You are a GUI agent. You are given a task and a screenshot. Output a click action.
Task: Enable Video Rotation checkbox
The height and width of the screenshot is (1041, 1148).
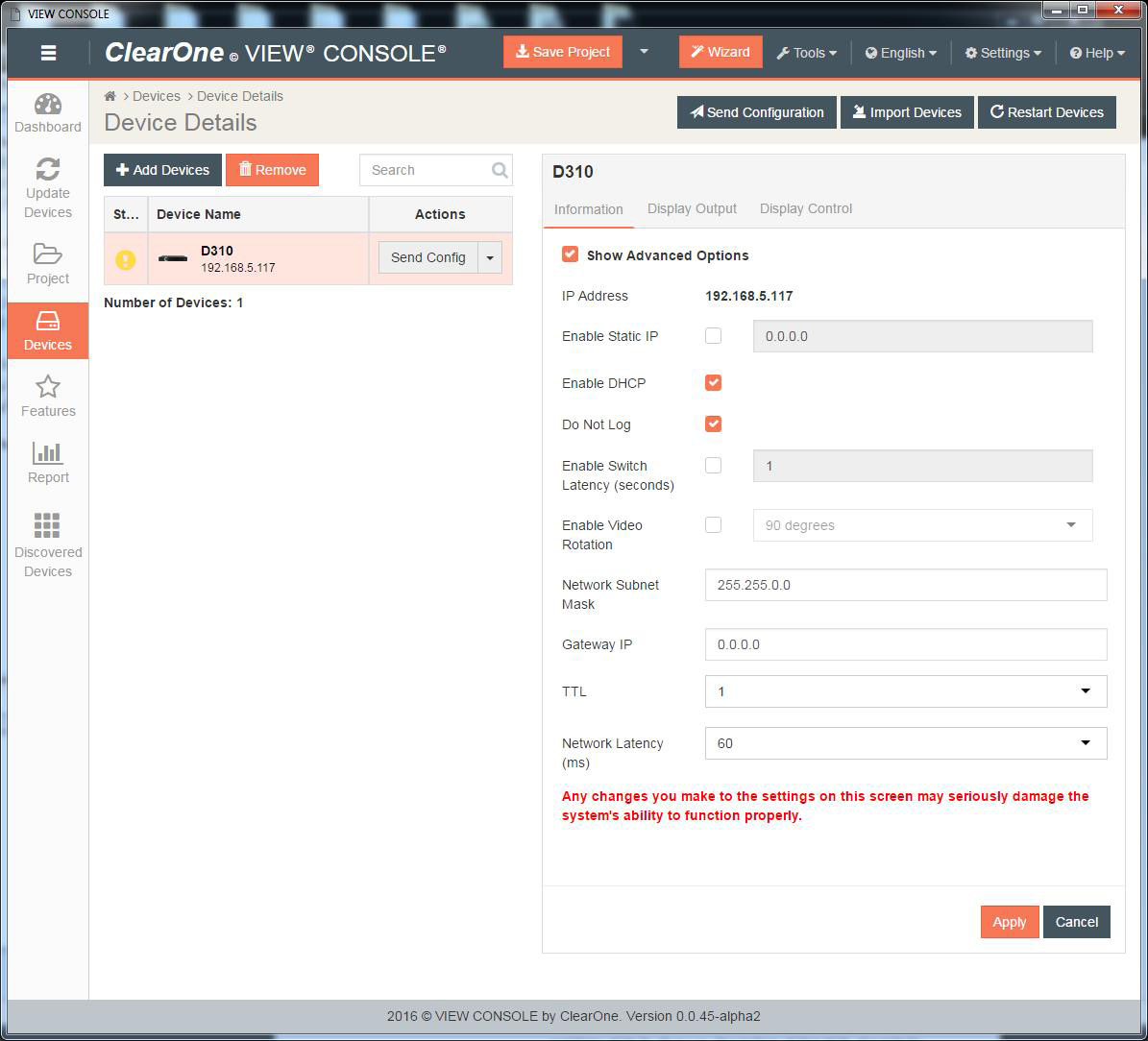pyautogui.click(x=713, y=525)
